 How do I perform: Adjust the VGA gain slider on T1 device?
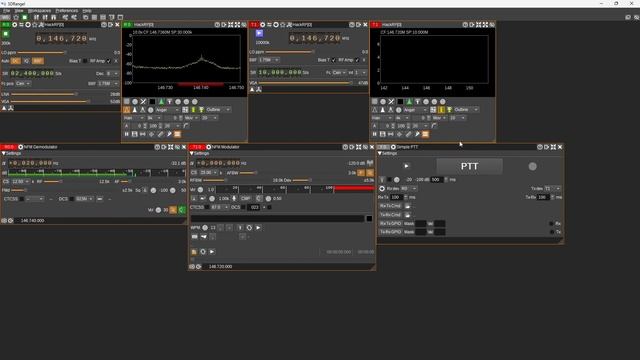(x=306, y=83)
